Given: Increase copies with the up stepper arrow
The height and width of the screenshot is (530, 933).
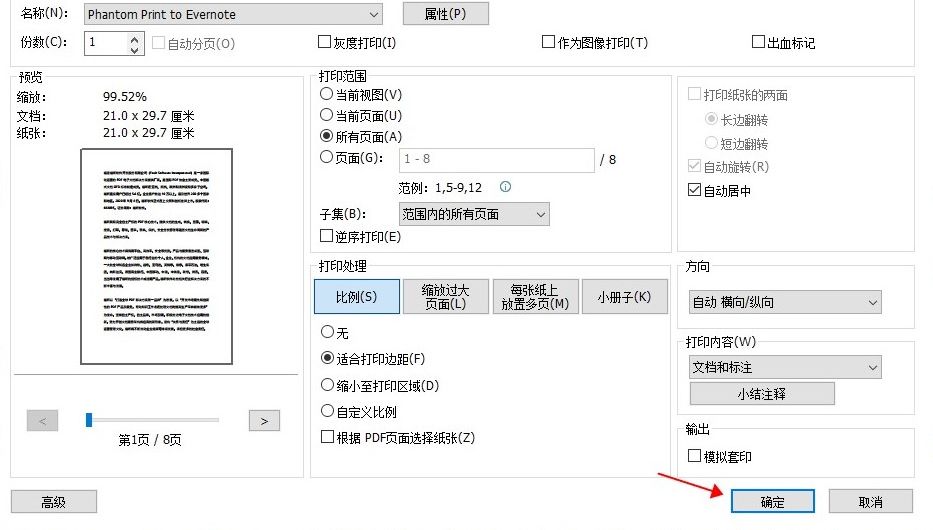Looking at the screenshot, I should click(x=135, y=39).
